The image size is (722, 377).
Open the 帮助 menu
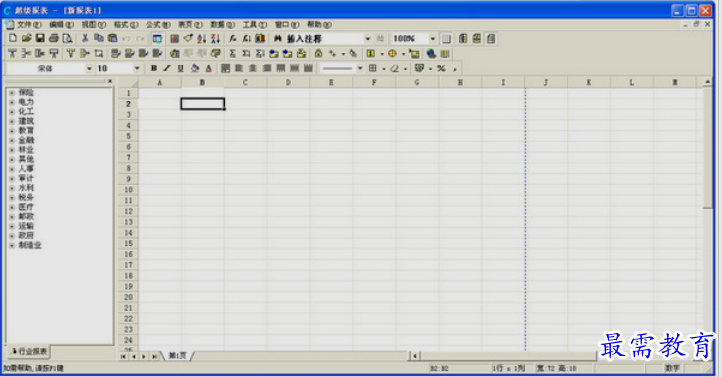tap(319, 24)
